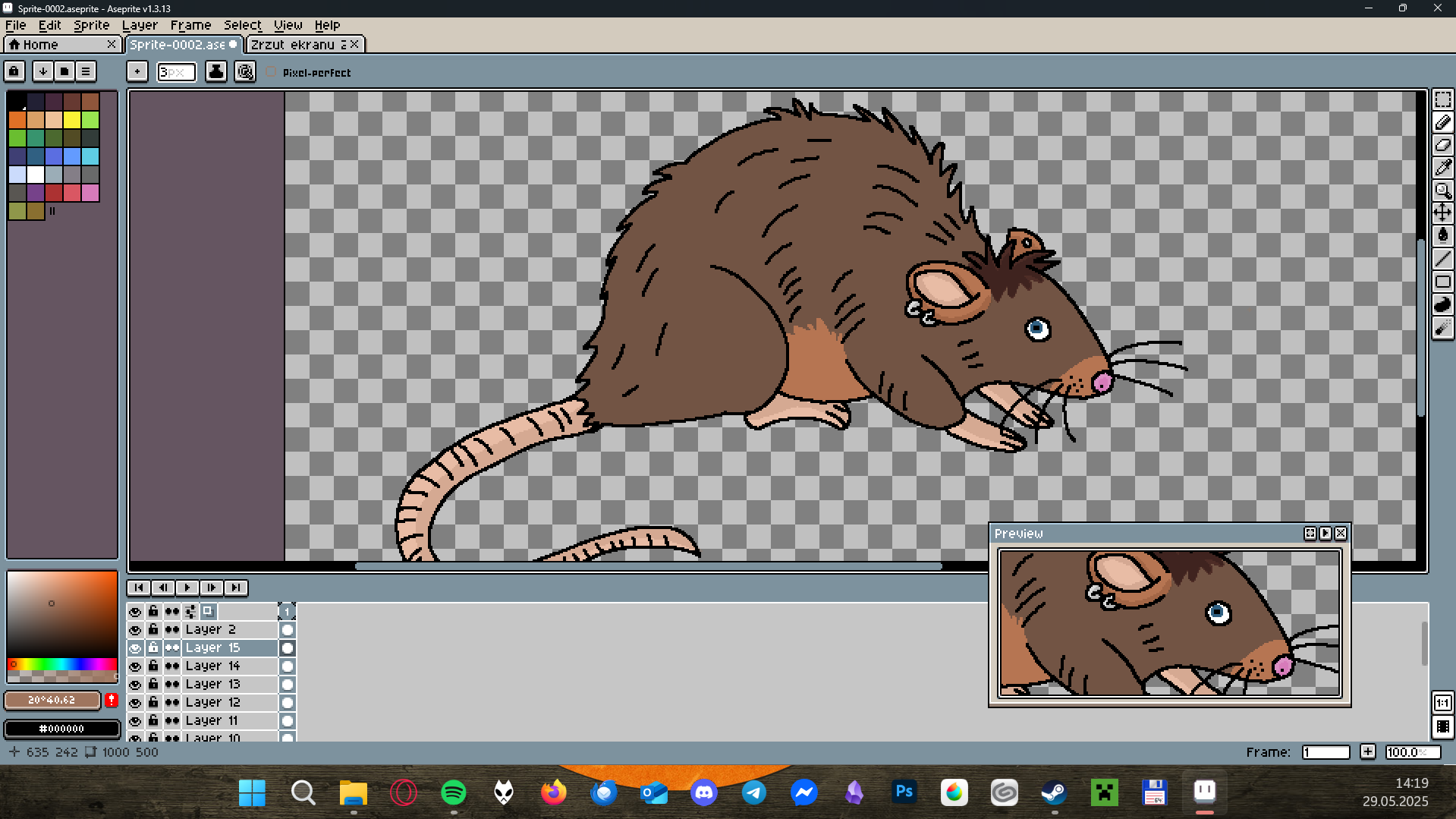1456x819 pixels.
Task: Select the Rectangular Marquee tool
Action: 1442,100
